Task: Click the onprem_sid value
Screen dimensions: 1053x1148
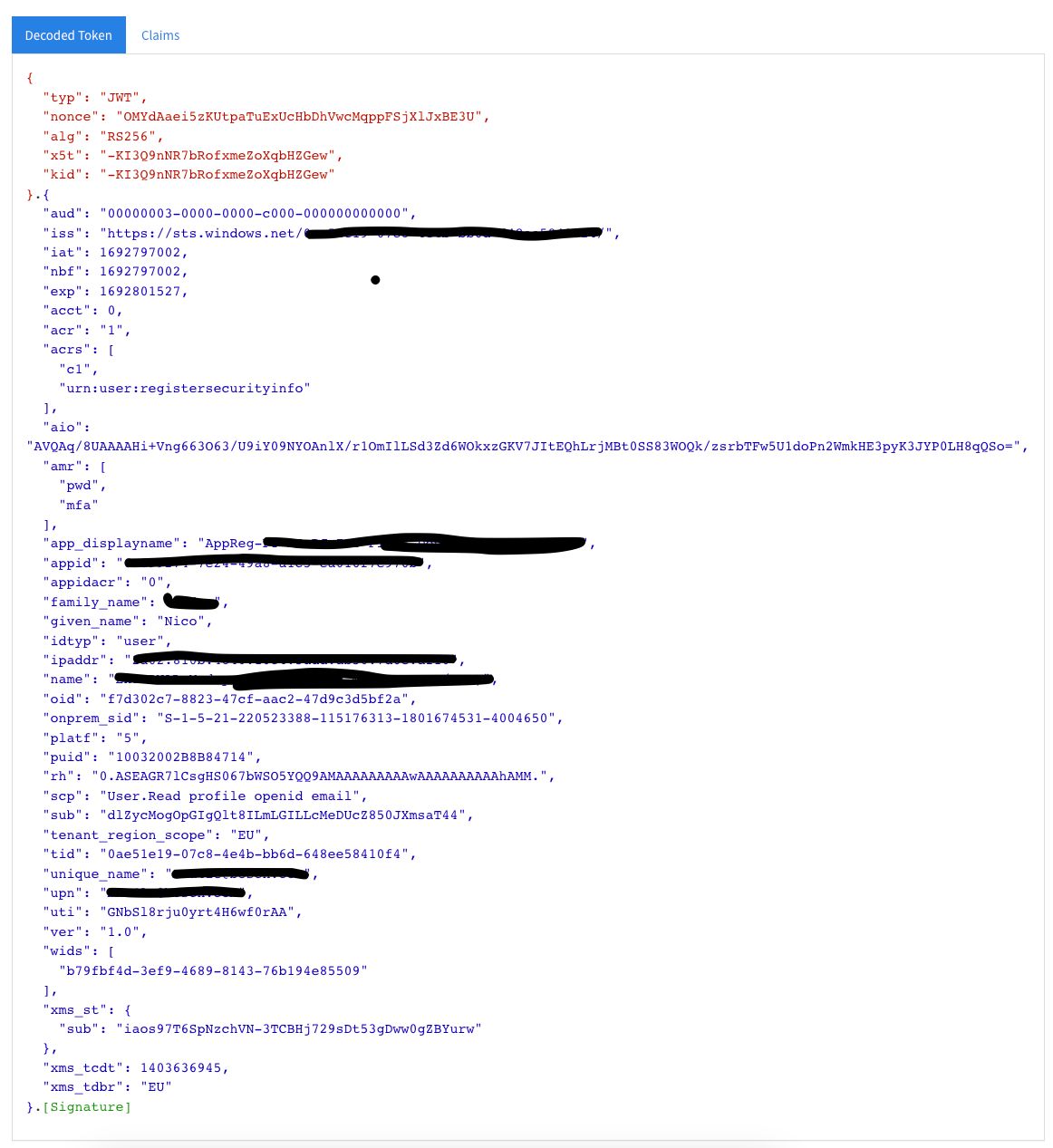Action: pyautogui.click(x=355, y=719)
